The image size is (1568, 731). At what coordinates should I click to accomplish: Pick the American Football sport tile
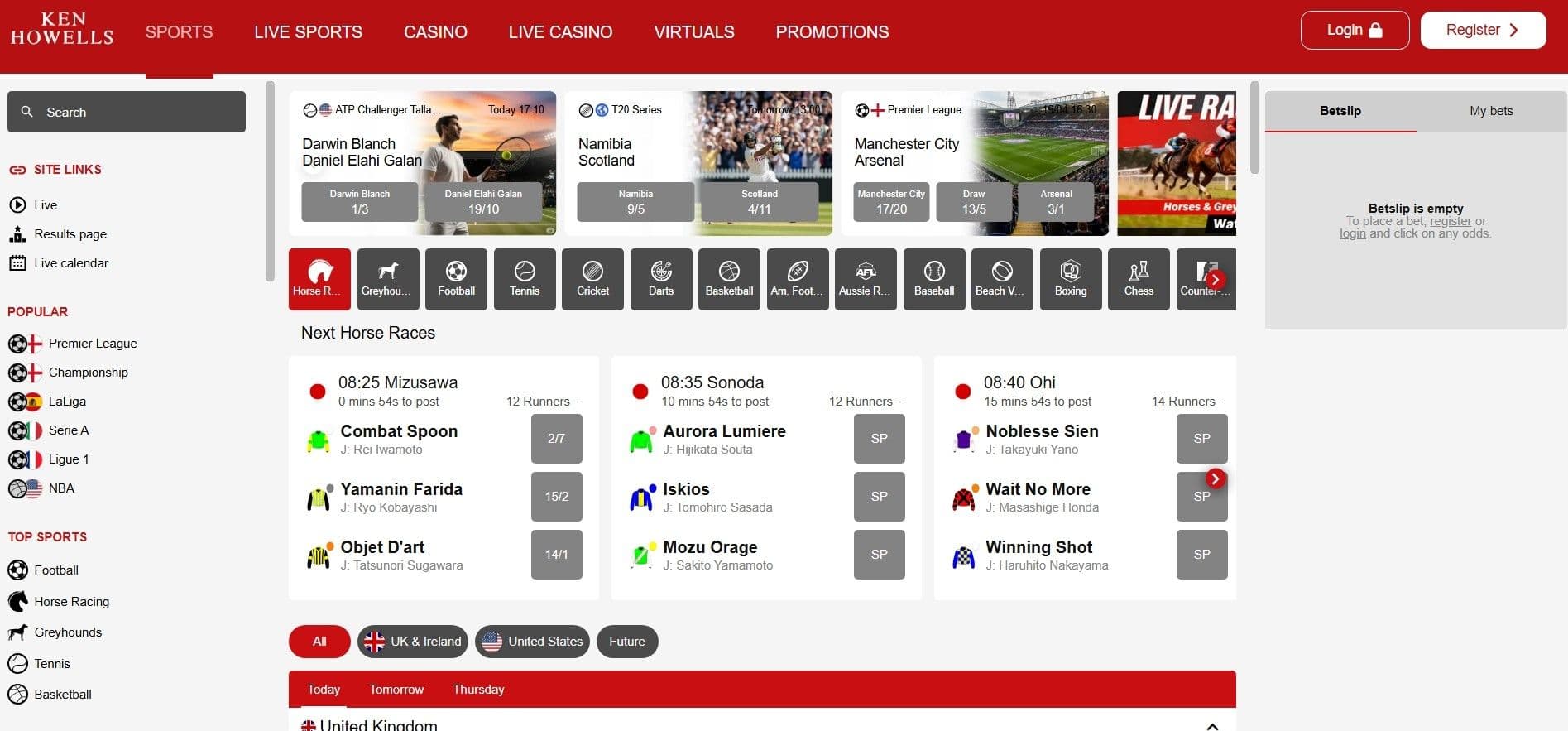pos(798,279)
